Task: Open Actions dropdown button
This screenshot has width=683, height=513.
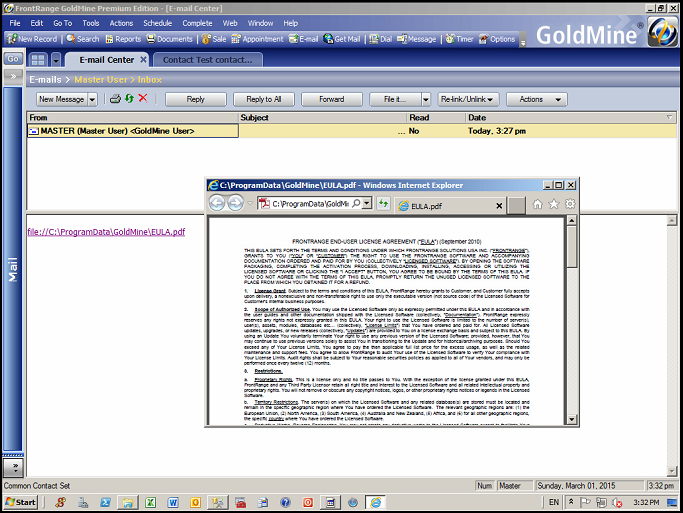Action: [537, 99]
